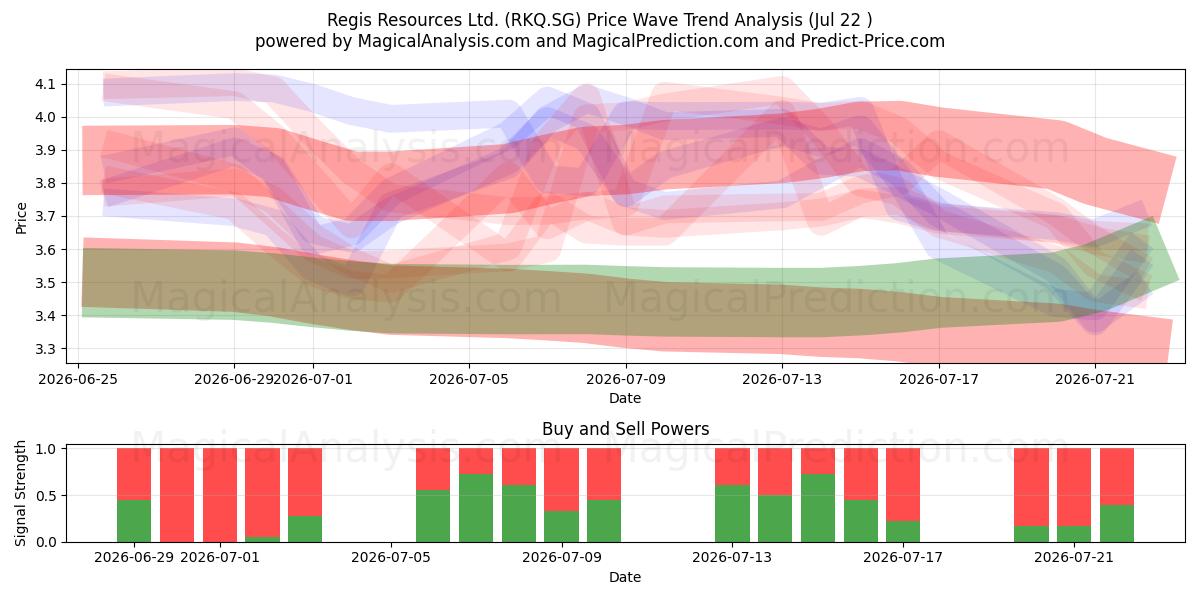Screen dimensions: 1200x600
Task: Click the 'powered by MagicalAnalysis.com' subtitle line
Action: pyautogui.click(x=600, y=41)
